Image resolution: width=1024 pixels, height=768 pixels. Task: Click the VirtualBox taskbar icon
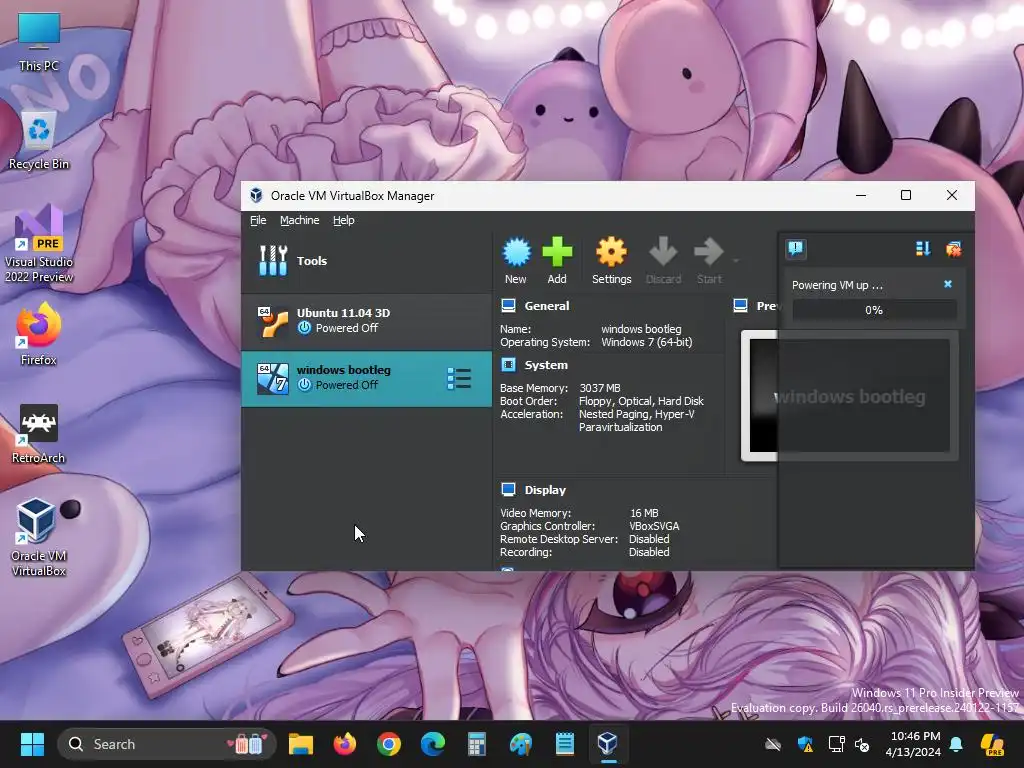click(x=608, y=744)
